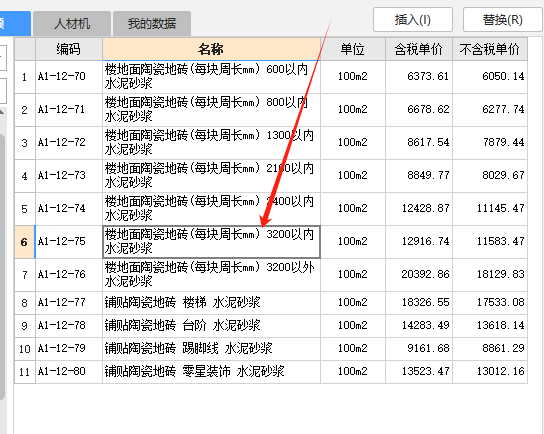Select code cell A1-12-75
The height and width of the screenshot is (434, 544).
click(x=69, y=241)
